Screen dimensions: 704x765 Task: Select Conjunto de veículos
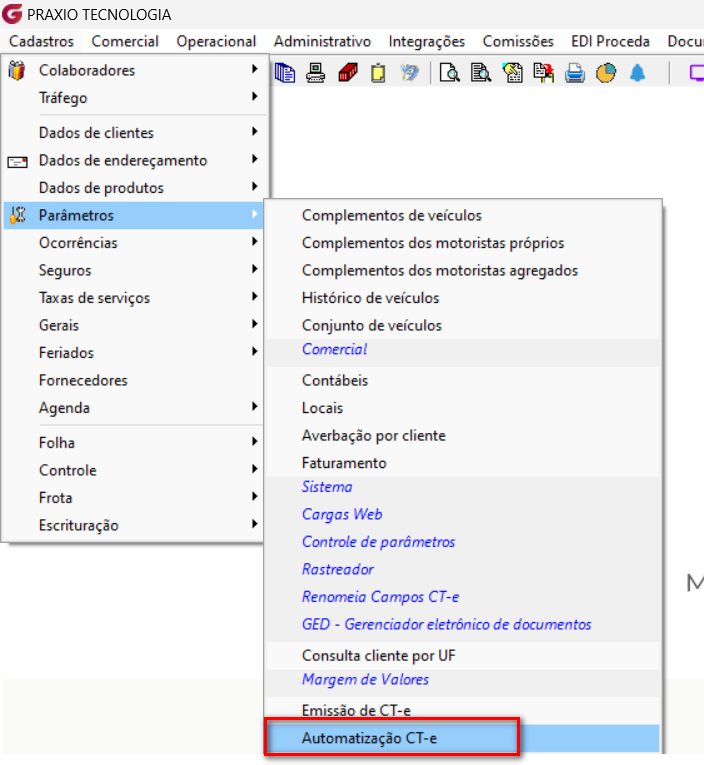[x=462, y=325]
